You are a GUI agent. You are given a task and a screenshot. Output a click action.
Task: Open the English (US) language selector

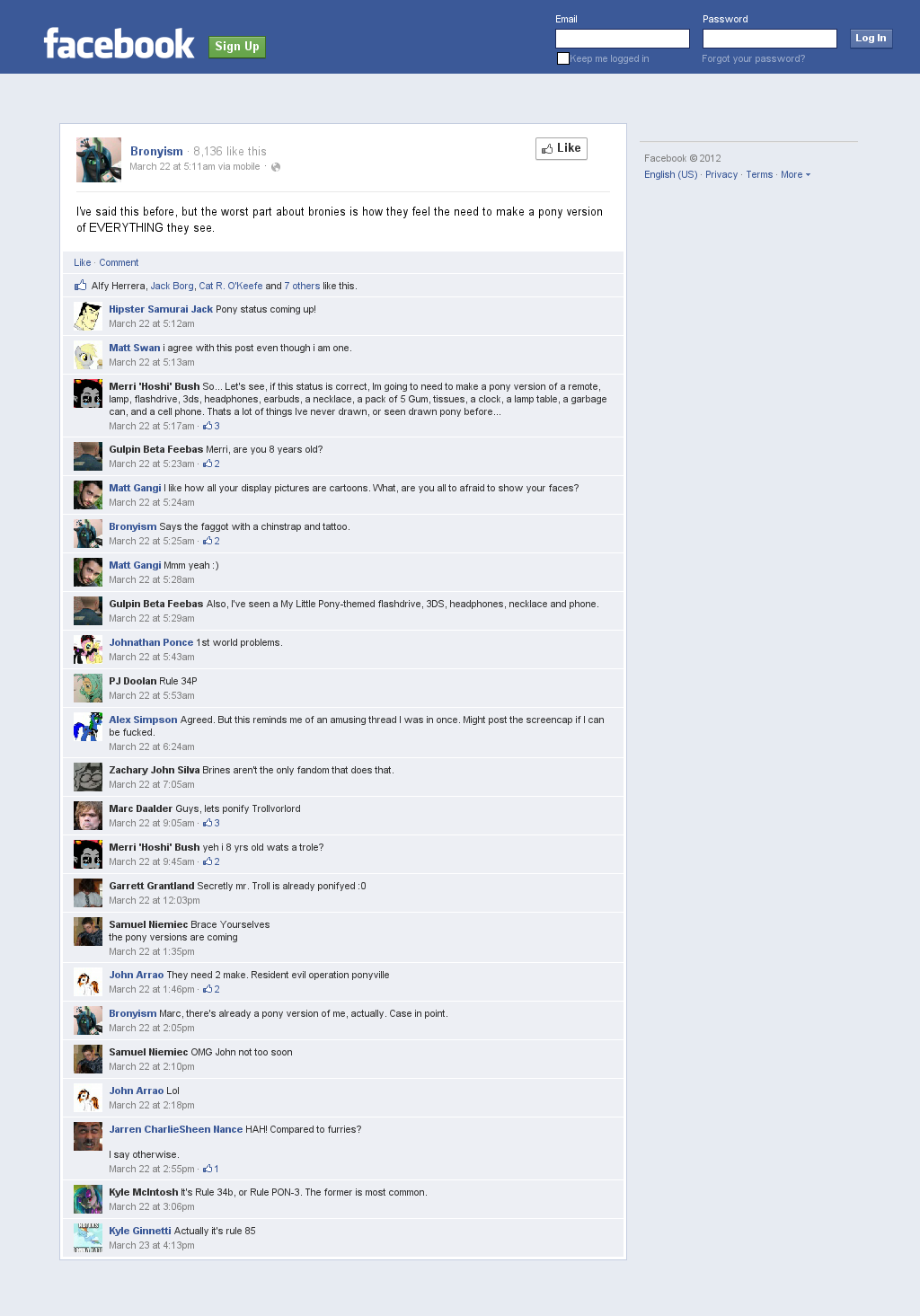tap(671, 174)
